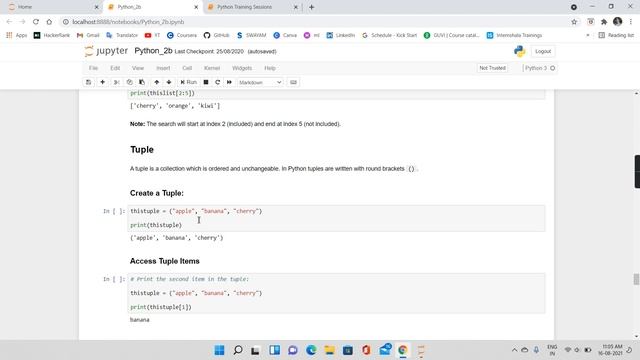Go to the browser home page
Viewport: 640px width, 360px height.
click(x=49, y=22)
